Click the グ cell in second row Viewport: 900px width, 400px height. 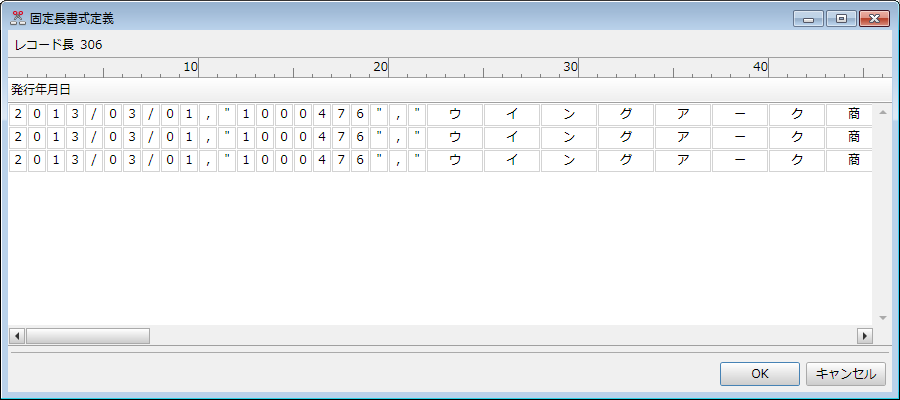(x=626, y=138)
